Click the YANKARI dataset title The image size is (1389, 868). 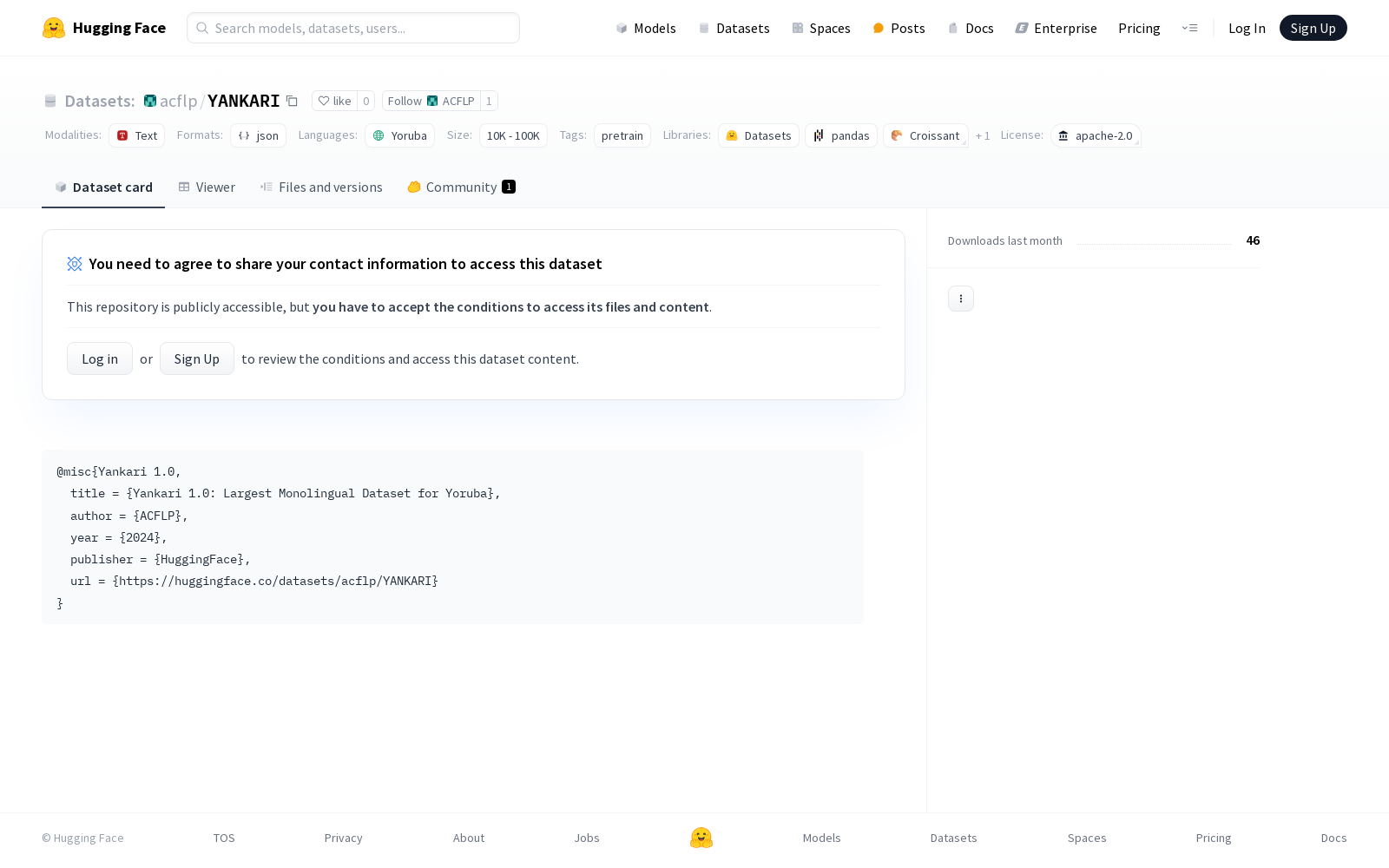coord(243,101)
